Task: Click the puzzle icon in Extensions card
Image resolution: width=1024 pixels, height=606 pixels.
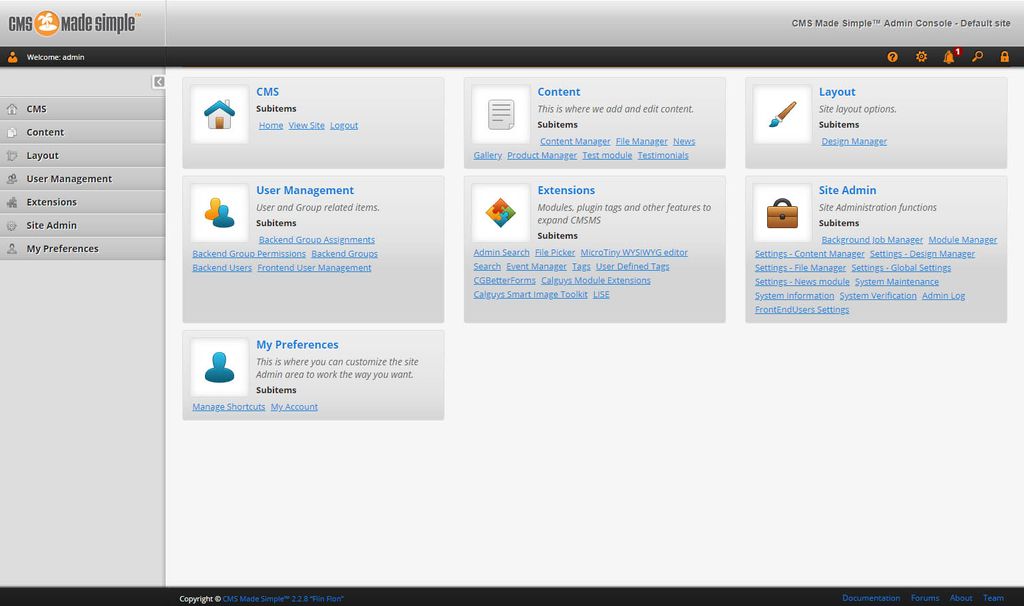Action: coord(501,213)
